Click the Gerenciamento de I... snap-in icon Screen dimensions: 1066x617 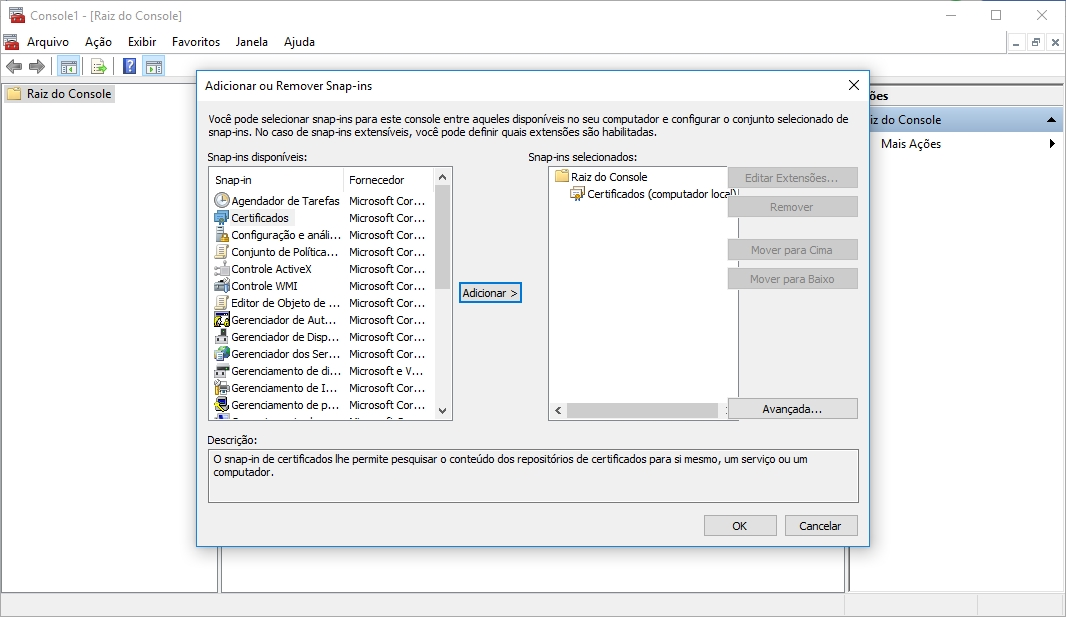[x=222, y=387]
